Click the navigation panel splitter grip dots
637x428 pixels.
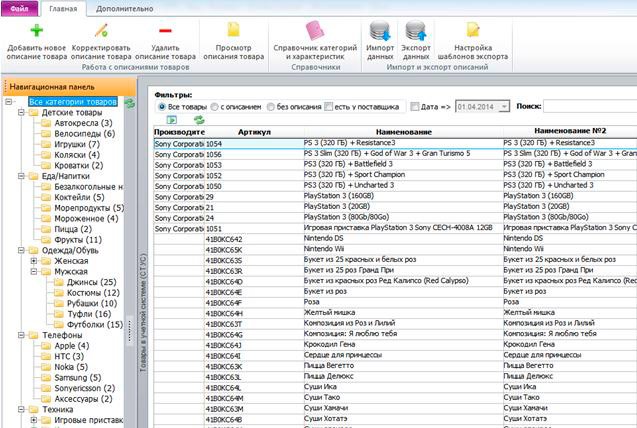(x=130, y=330)
